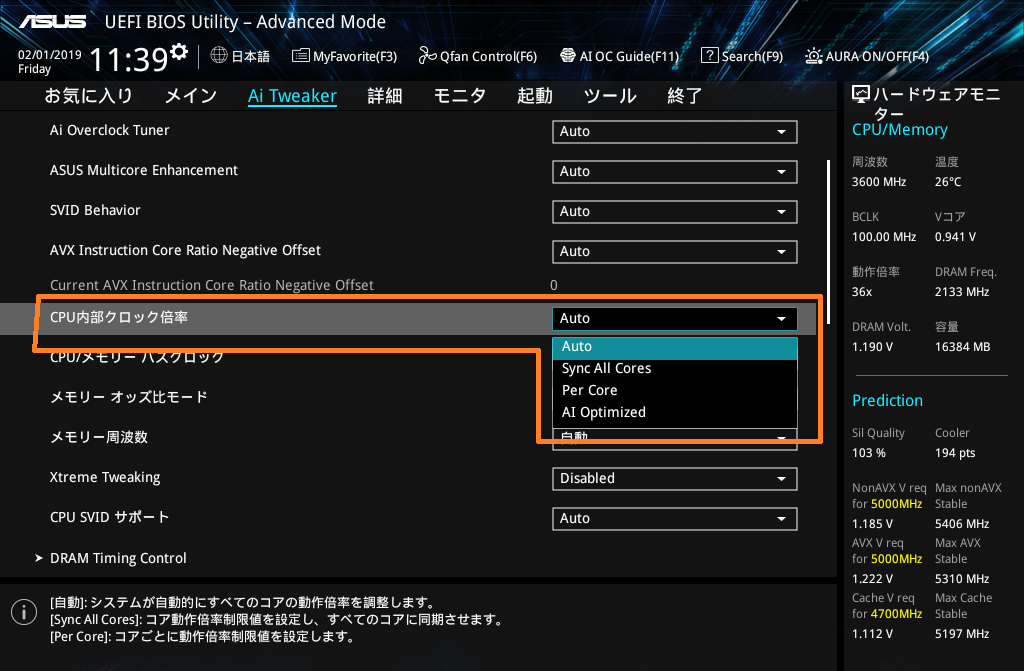Click Qfan Control(F6) label

click(488, 56)
